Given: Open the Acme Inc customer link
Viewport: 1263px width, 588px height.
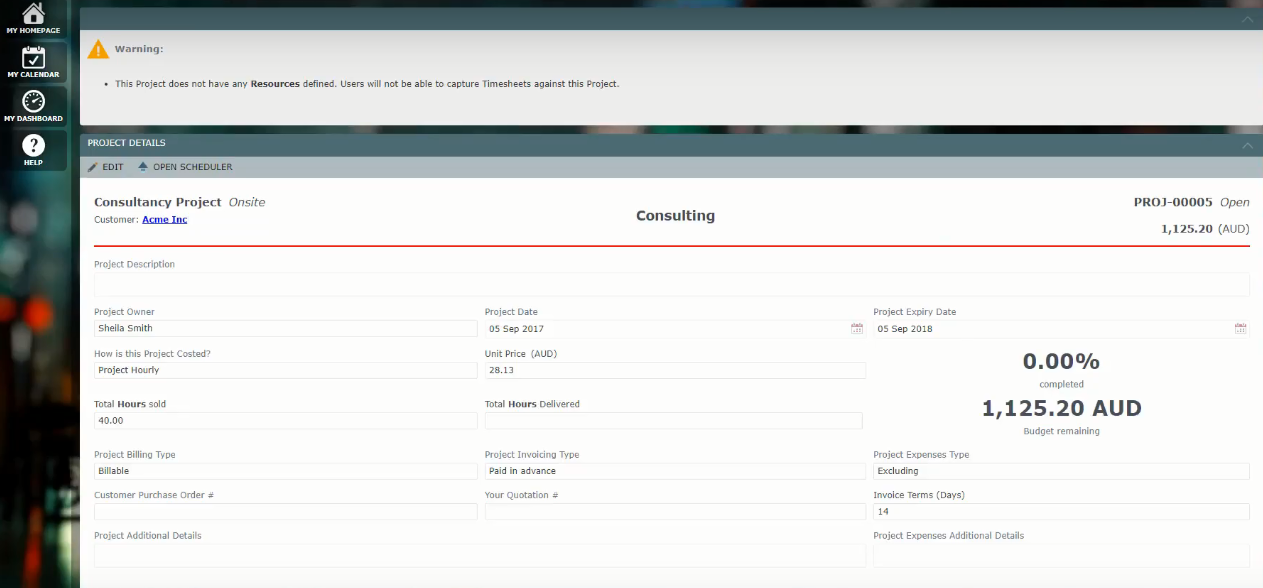Looking at the screenshot, I should point(164,219).
